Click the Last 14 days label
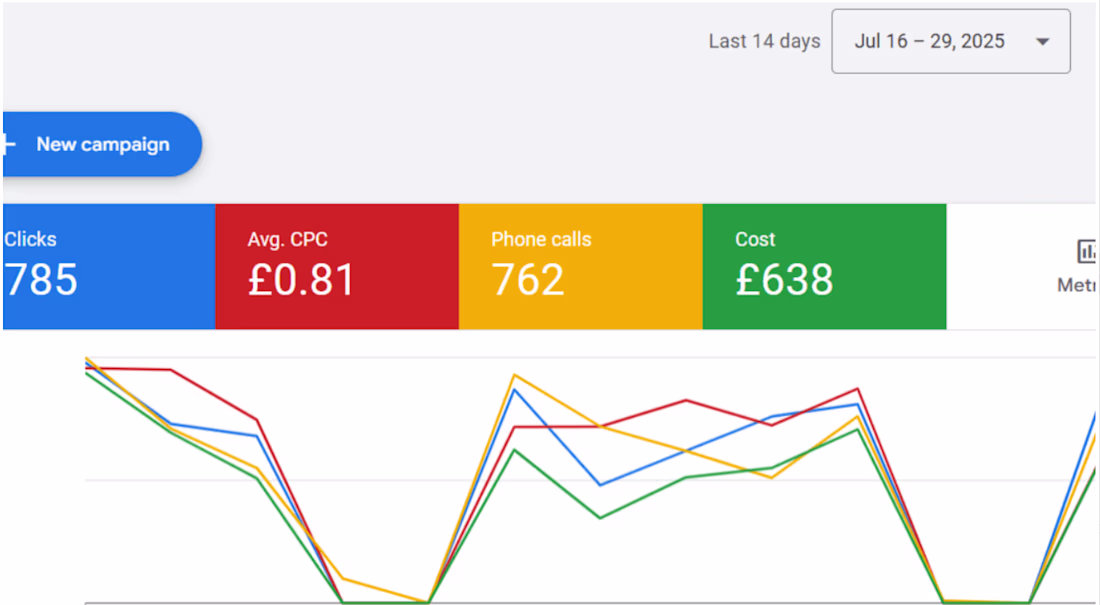This screenshot has width=1100, height=605. pyautogui.click(x=764, y=41)
